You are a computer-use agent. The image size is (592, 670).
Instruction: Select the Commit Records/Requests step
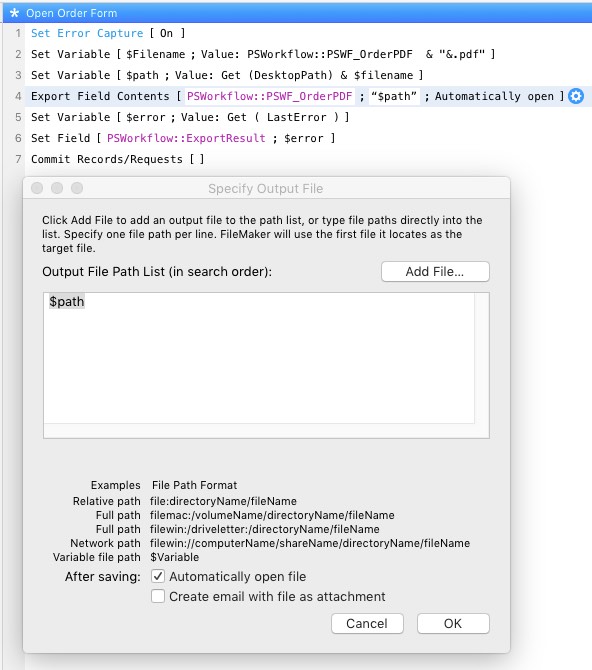click(x=118, y=159)
